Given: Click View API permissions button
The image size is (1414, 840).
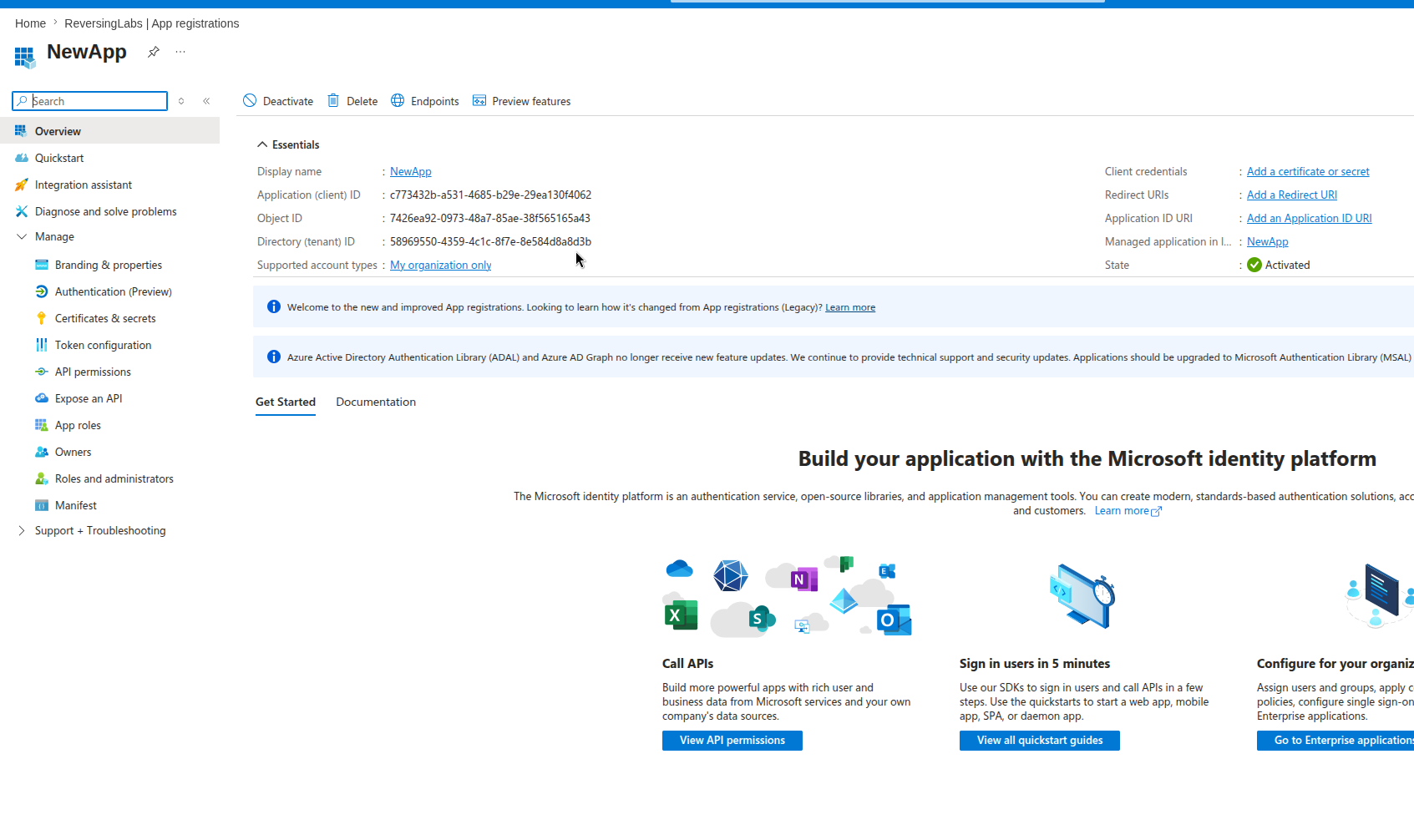Looking at the screenshot, I should click(732, 741).
